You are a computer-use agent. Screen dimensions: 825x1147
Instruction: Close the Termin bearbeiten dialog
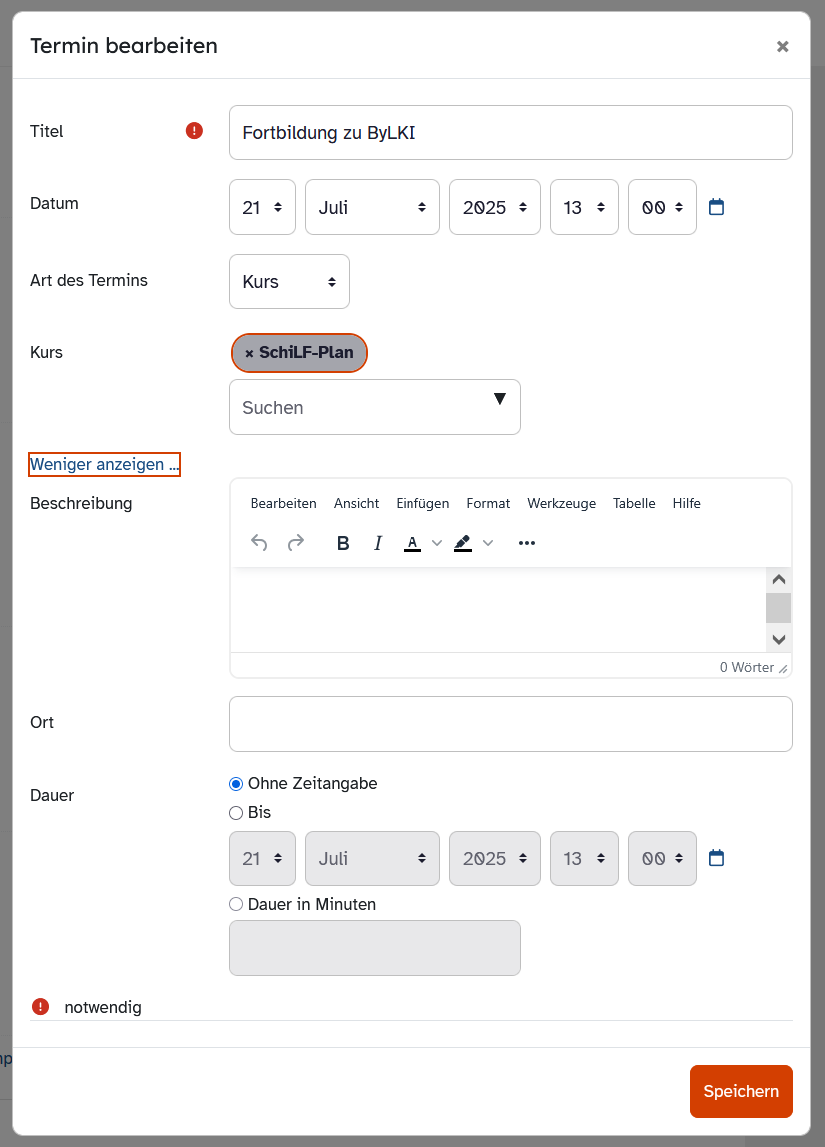782,46
